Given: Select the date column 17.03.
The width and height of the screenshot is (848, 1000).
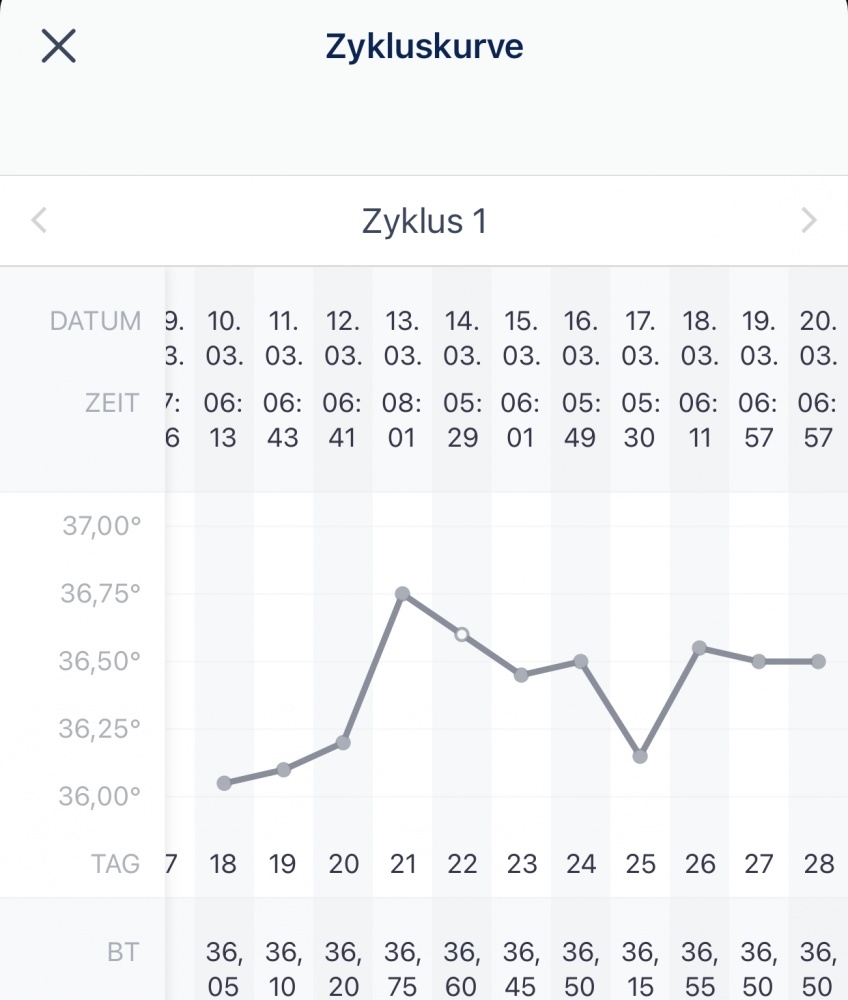Looking at the screenshot, I should point(640,338).
